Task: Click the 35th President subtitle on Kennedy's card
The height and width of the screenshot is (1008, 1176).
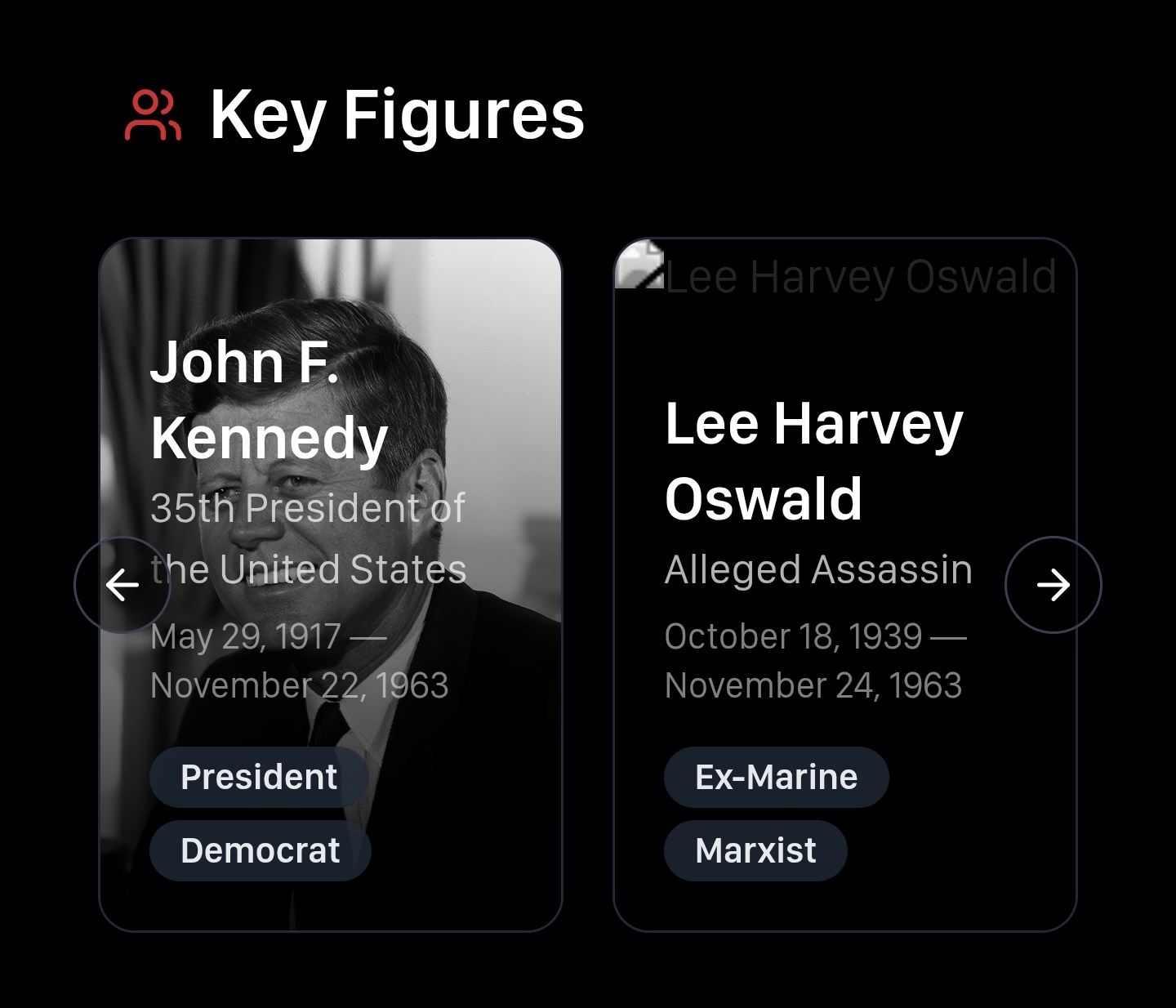Action: (x=308, y=539)
